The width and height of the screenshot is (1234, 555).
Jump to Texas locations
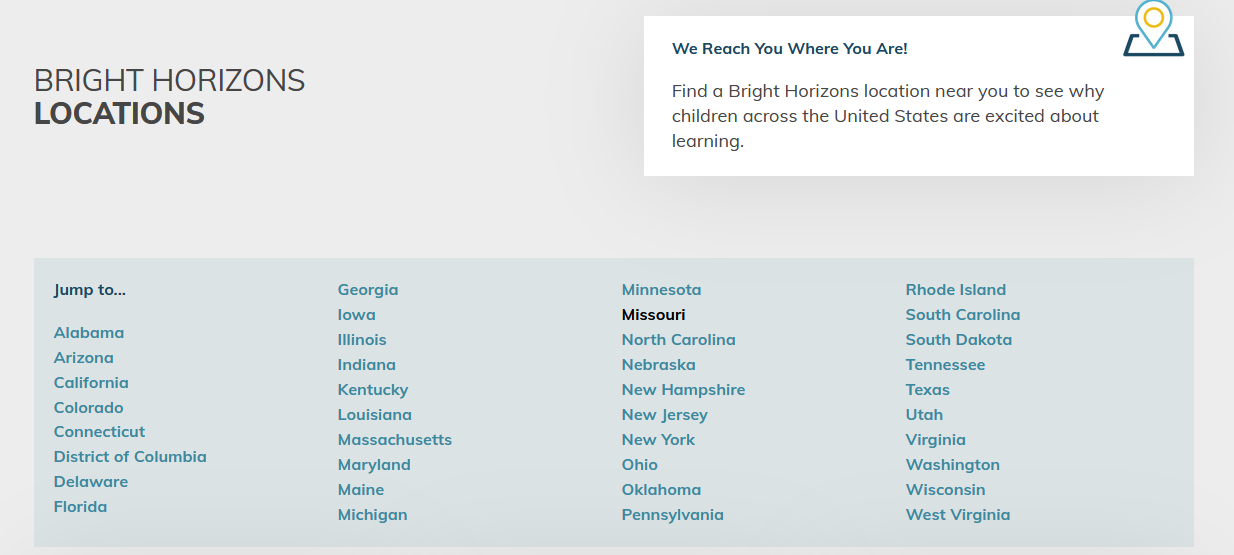point(927,390)
